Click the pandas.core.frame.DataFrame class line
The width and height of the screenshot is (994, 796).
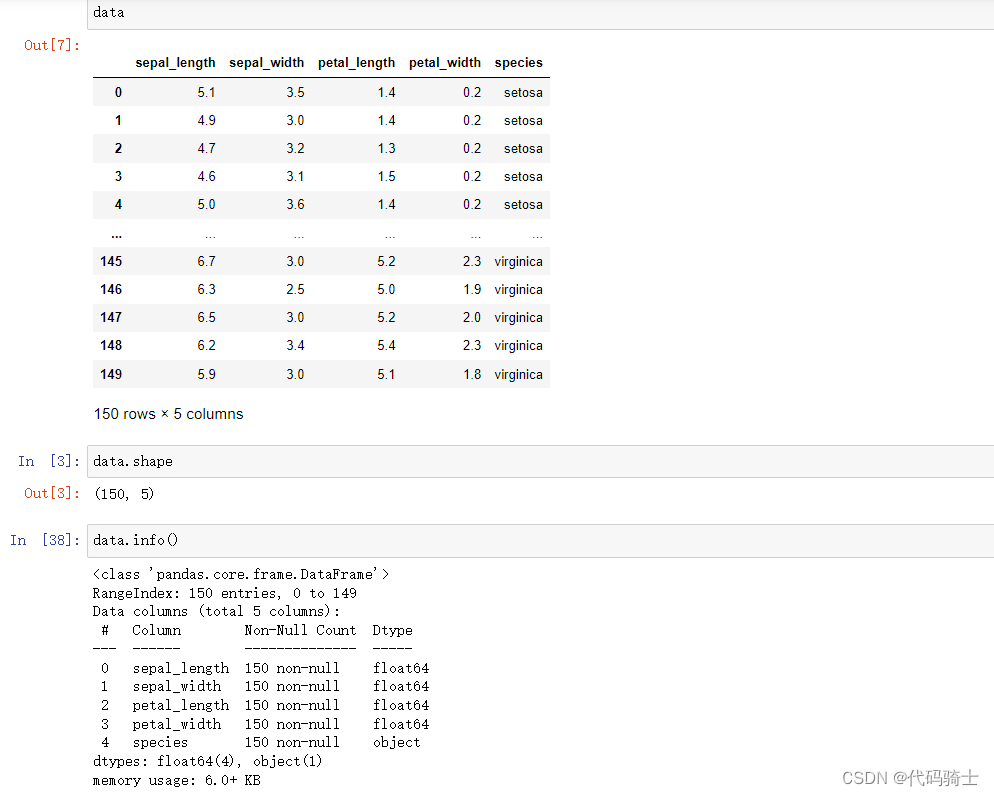pyautogui.click(x=241, y=574)
